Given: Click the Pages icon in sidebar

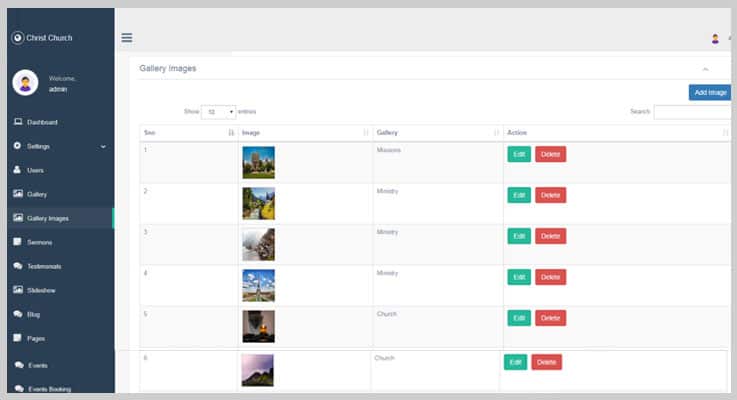Looking at the screenshot, I should tap(17, 337).
